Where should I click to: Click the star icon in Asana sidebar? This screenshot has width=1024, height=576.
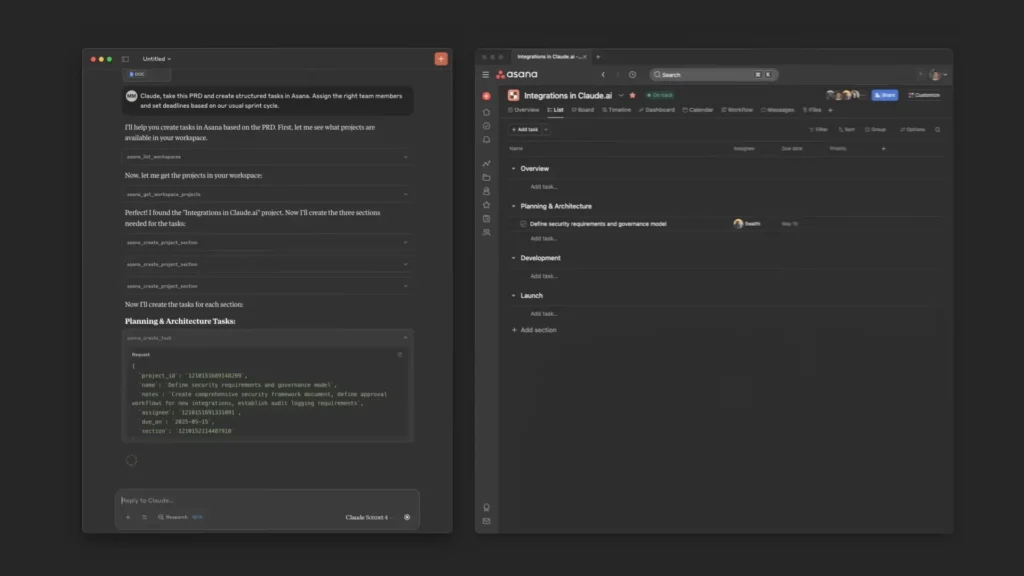click(x=487, y=205)
